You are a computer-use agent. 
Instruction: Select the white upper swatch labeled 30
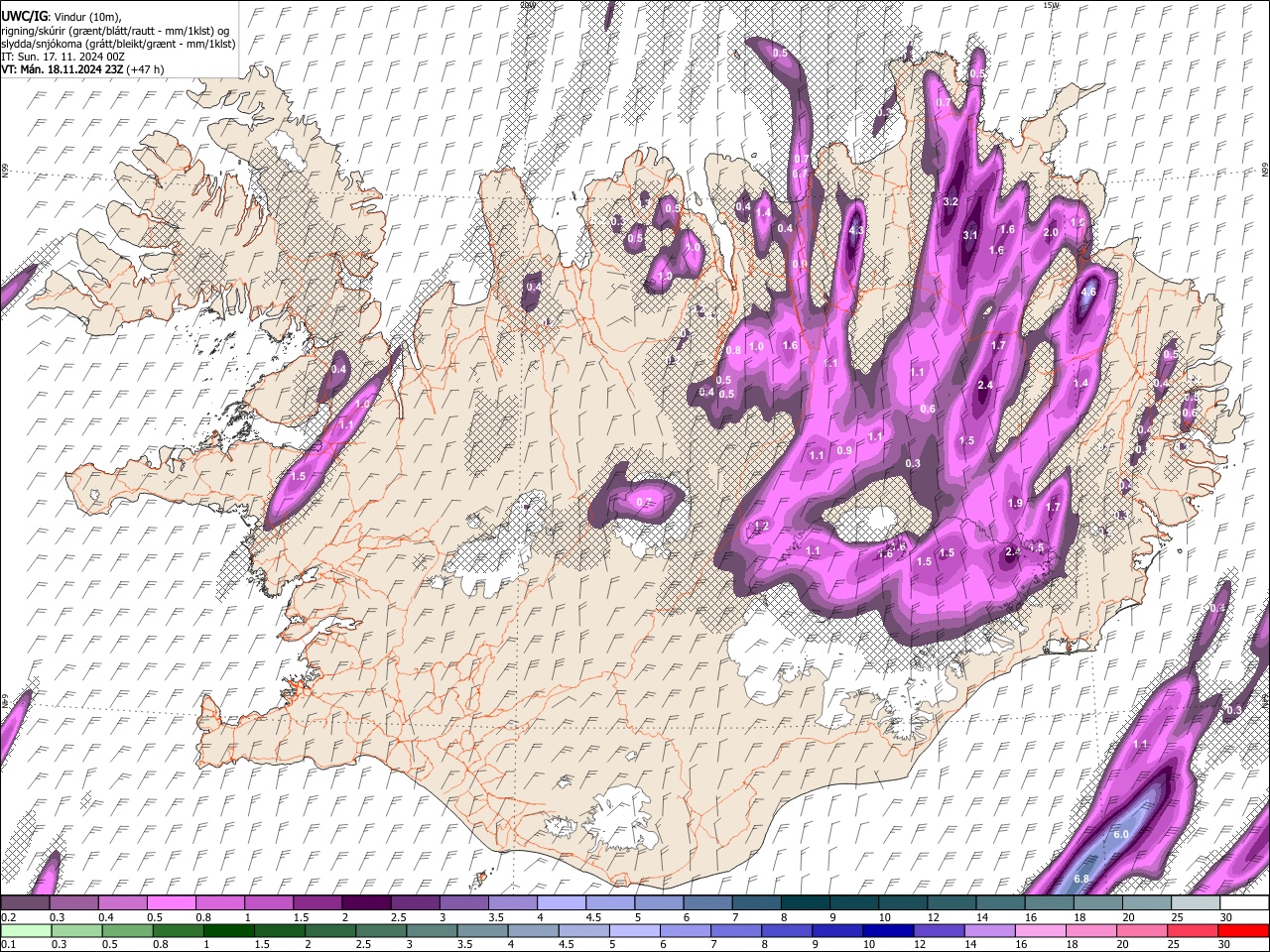pyautogui.click(x=1244, y=902)
